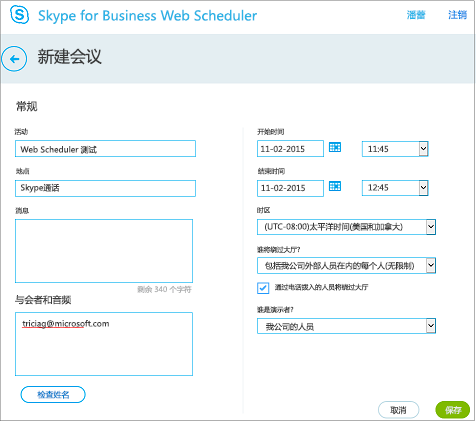476x422 pixels.
Task: Click the 取消 cancel button
Action: [x=398, y=410]
